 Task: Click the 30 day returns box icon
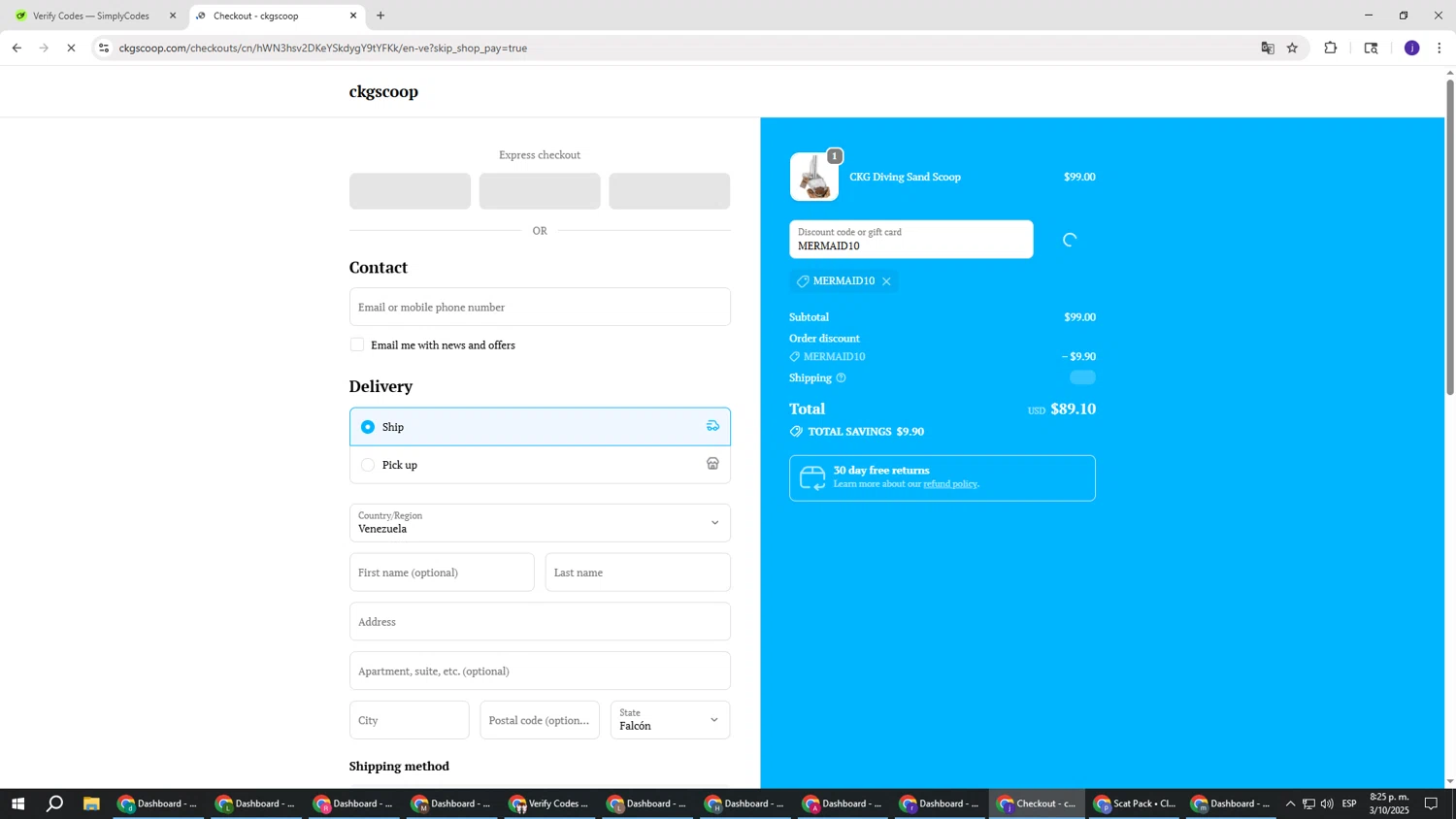pos(812,477)
